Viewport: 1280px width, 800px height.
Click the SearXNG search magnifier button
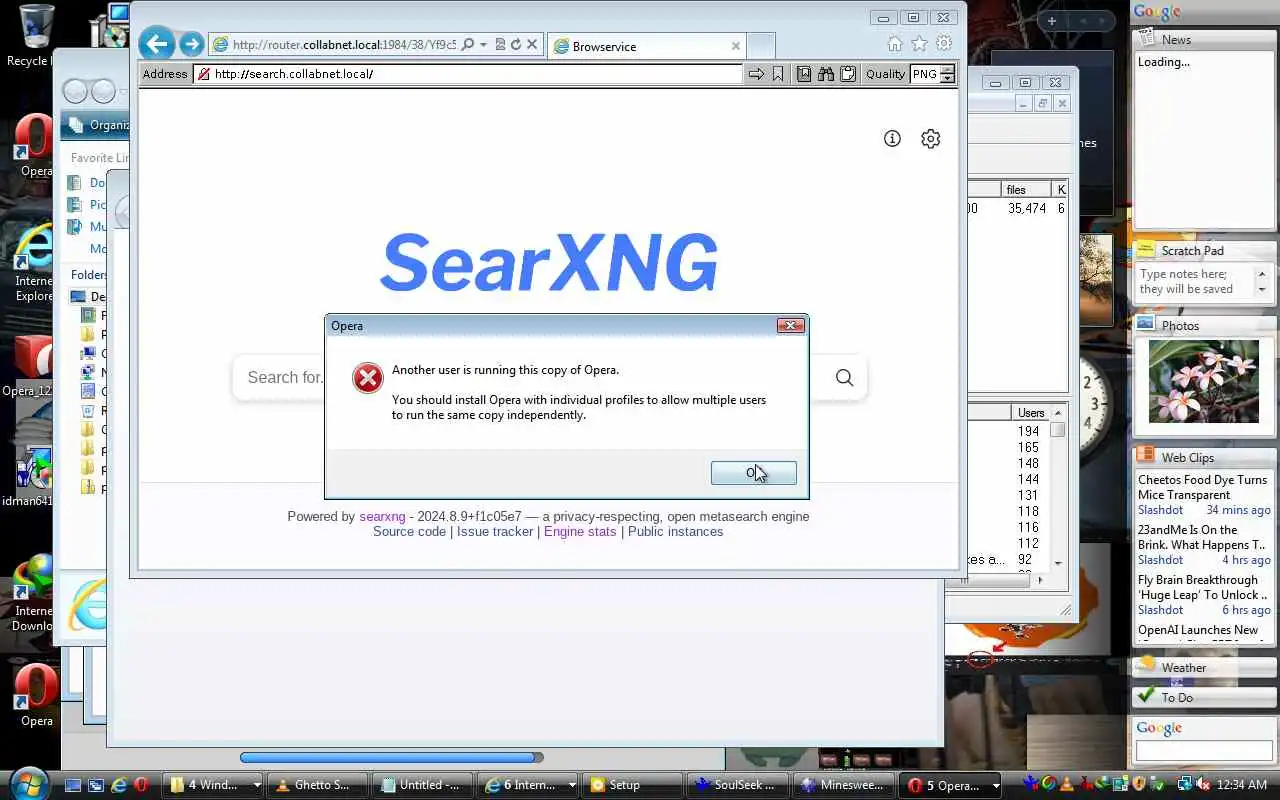click(x=844, y=377)
